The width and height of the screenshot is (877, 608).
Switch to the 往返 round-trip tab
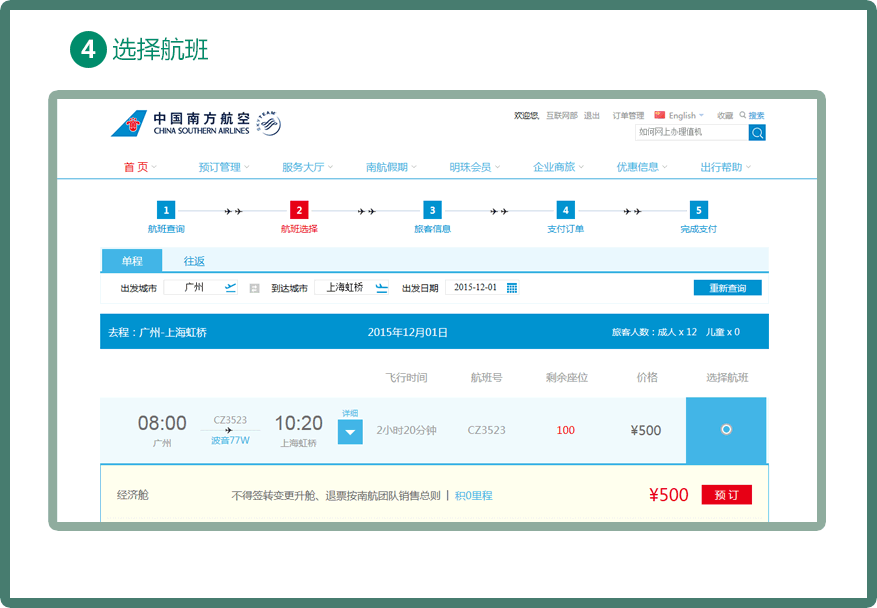coord(194,261)
